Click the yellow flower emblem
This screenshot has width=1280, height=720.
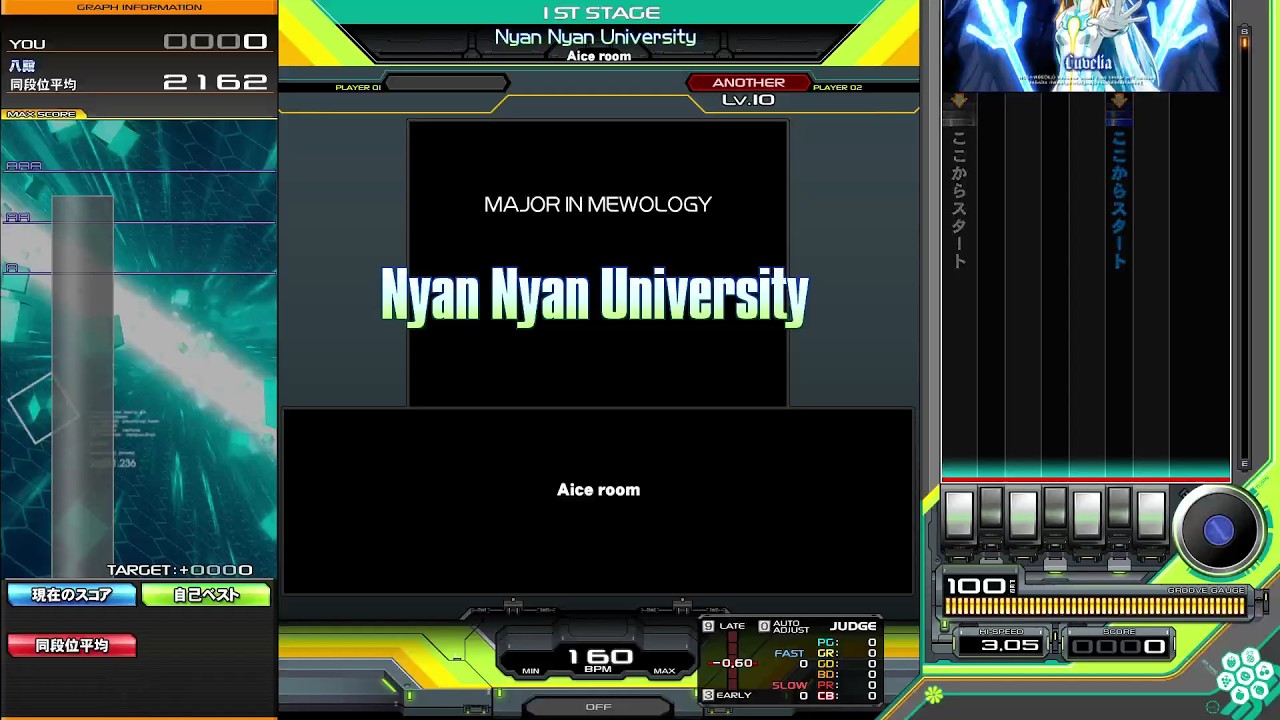pyautogui.click(x=933, y=694)
